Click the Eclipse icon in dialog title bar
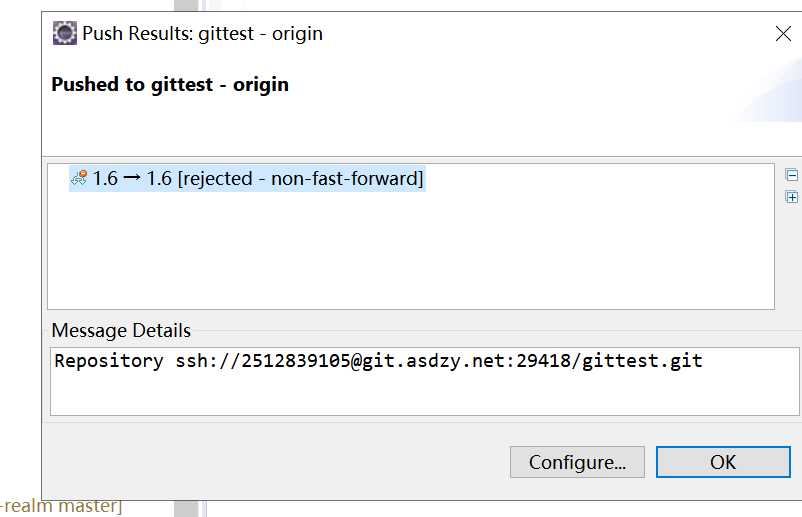The height and width of the screenshot is (517, 802). pos(64,33)
